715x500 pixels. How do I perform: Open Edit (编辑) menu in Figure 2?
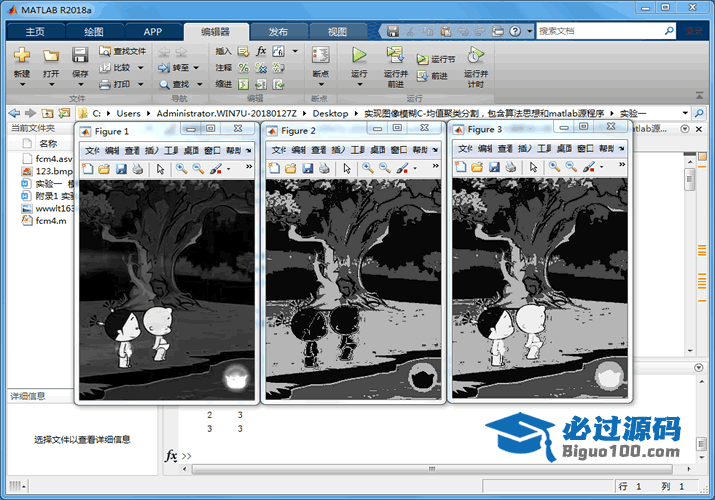299,149
